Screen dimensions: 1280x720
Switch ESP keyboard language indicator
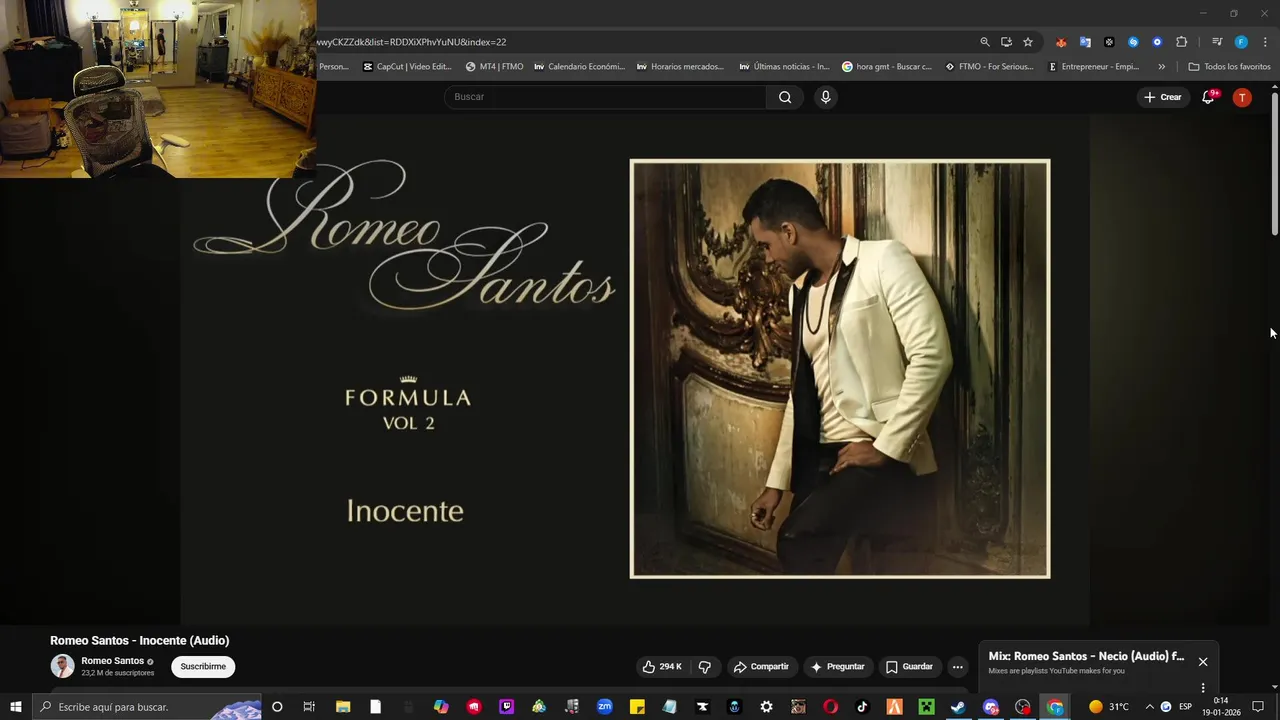1185,707
